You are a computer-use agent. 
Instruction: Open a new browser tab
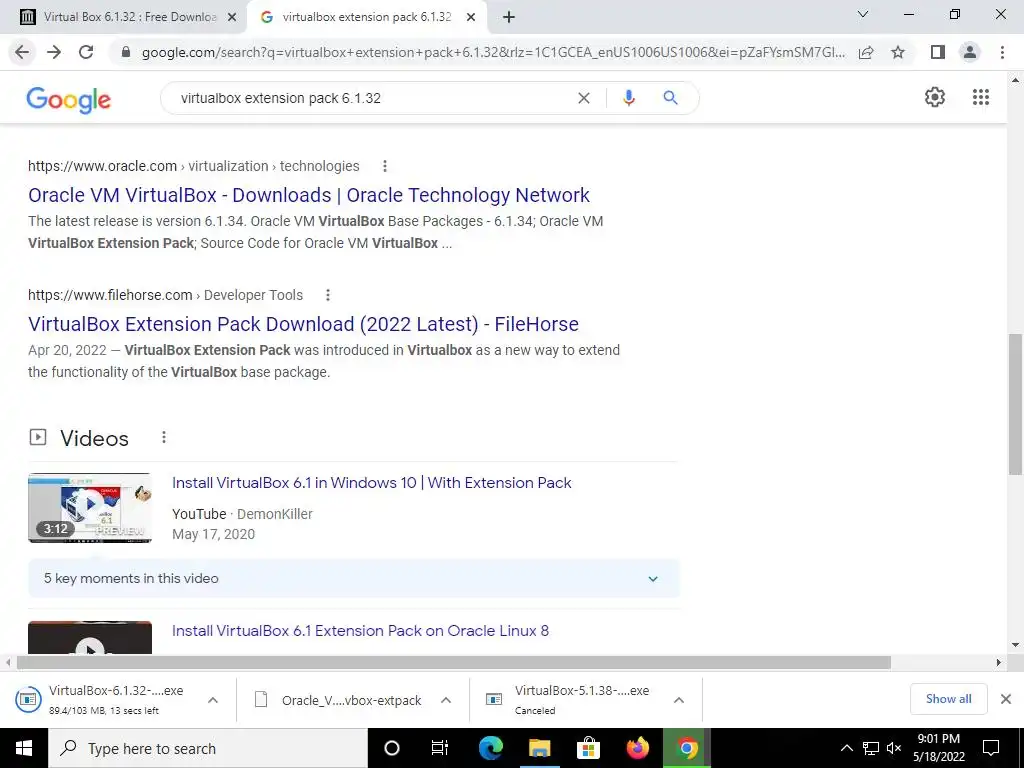(509, 18)
